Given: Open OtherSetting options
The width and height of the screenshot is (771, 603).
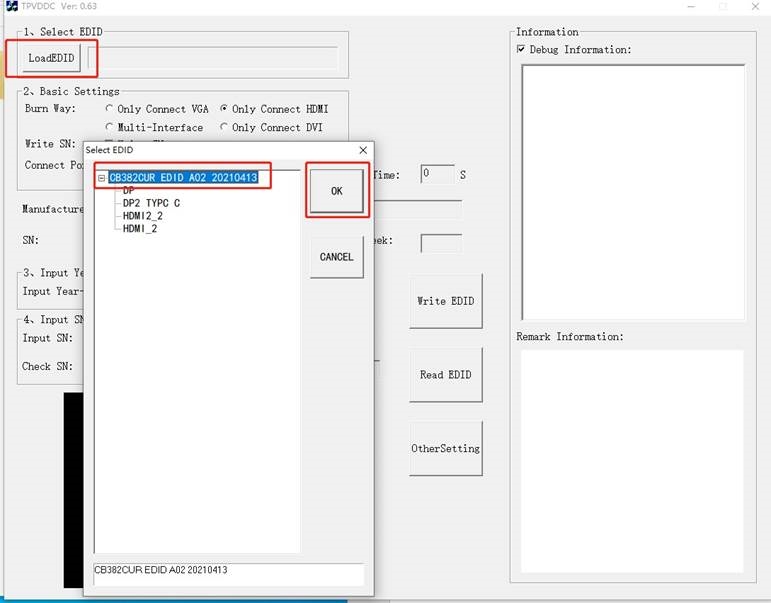Looking at the screenshot, I should click(445, 449).
